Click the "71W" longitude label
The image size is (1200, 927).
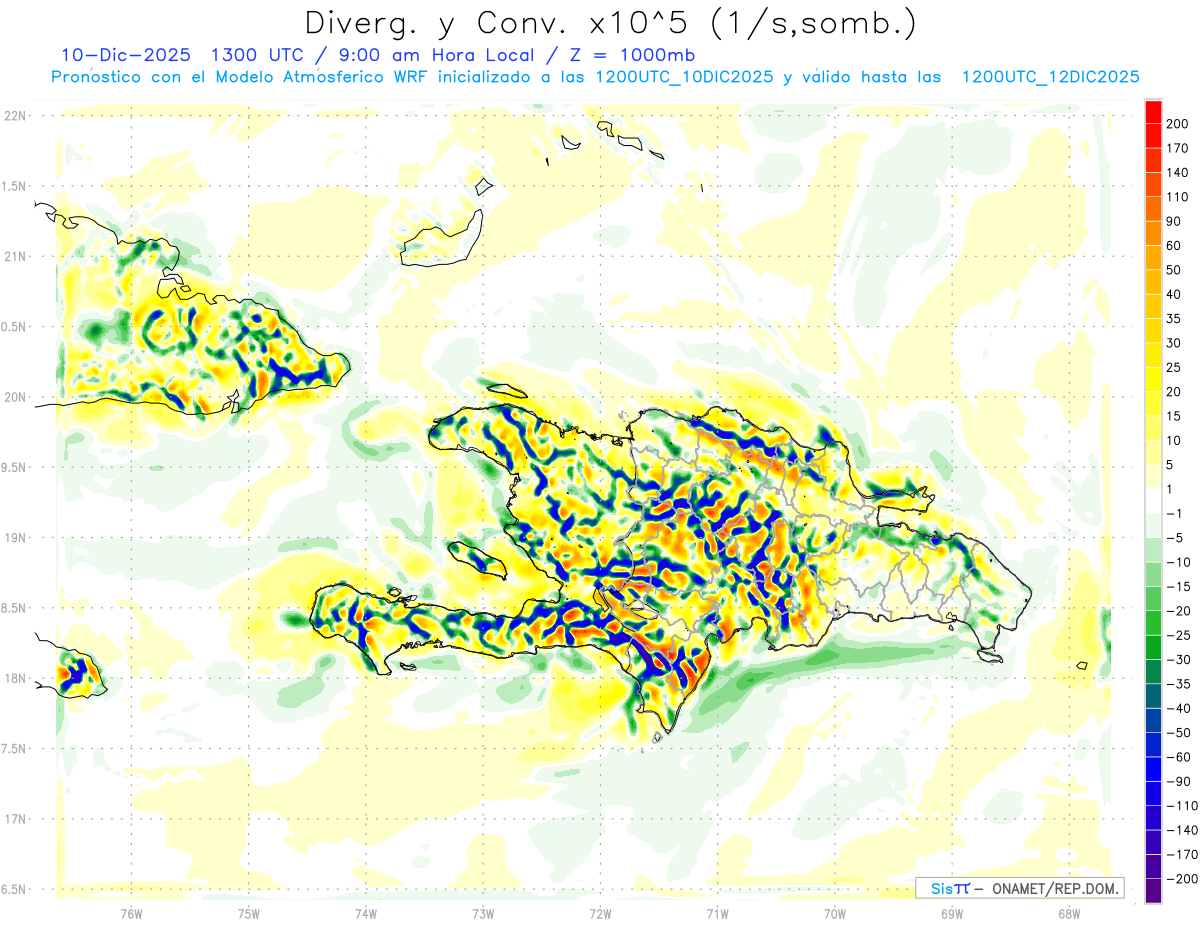[x=717, y=913]
